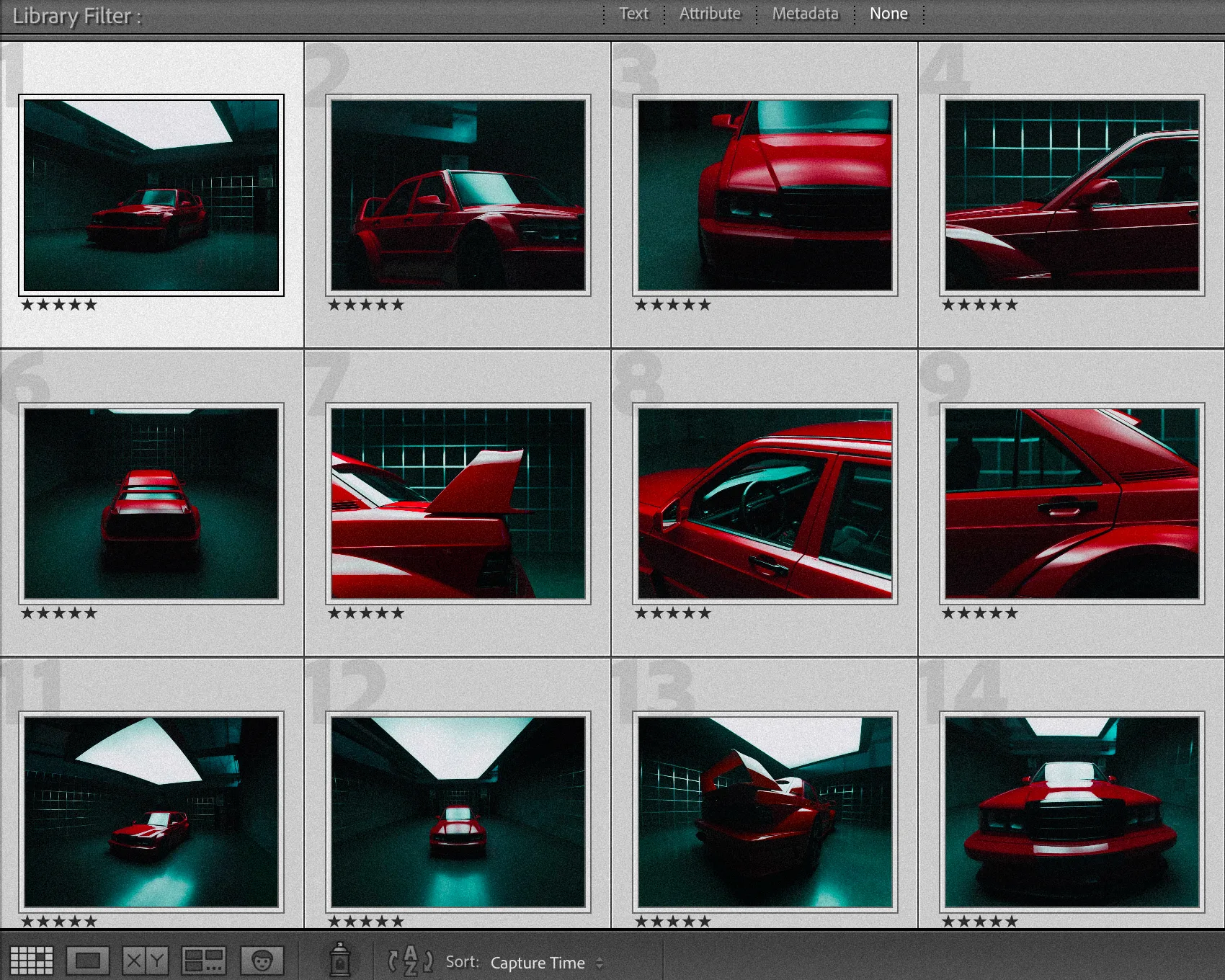Select photo 2 front three-quarter car view
The height and width of the screenshot is (980, 1225).
pos(458,195)
